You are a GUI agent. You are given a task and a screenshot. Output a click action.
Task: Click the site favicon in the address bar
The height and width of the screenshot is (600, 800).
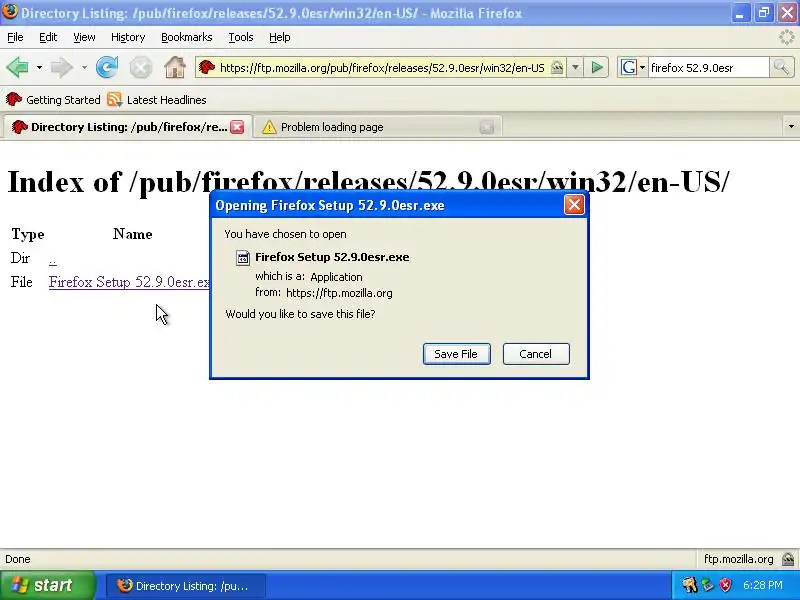point(207,67)
